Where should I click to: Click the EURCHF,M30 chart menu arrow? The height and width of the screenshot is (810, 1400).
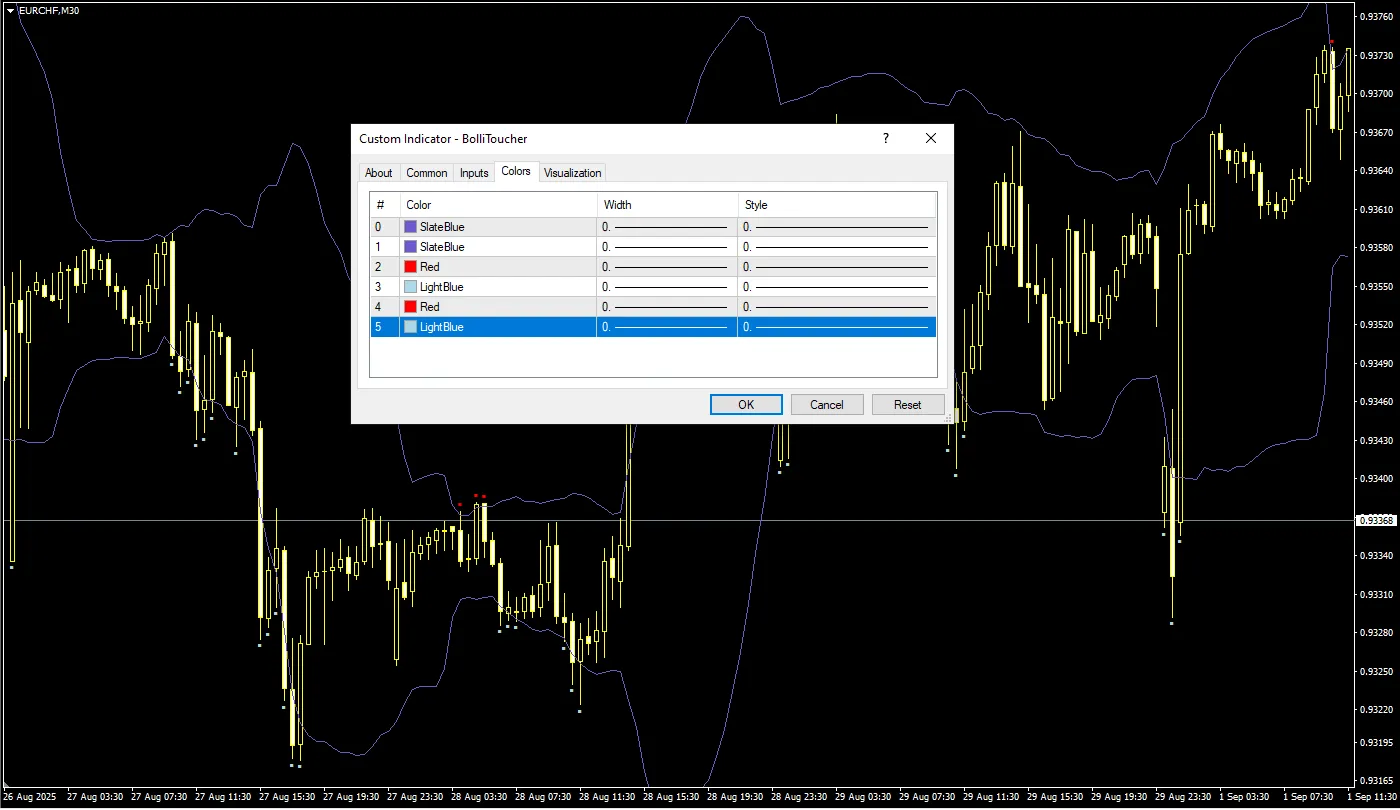10,10
